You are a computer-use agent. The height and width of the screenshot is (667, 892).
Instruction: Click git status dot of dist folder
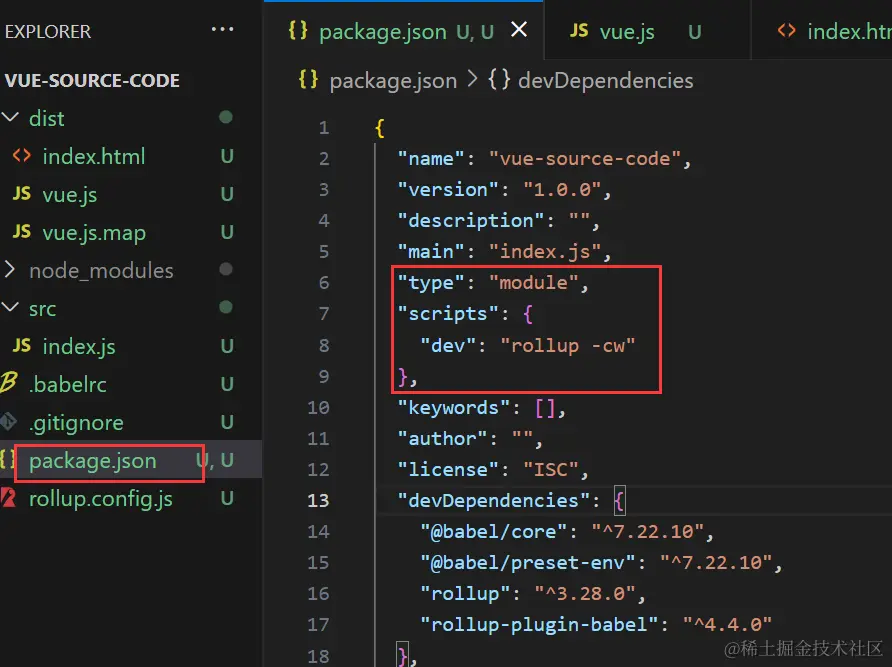[226, 117]
